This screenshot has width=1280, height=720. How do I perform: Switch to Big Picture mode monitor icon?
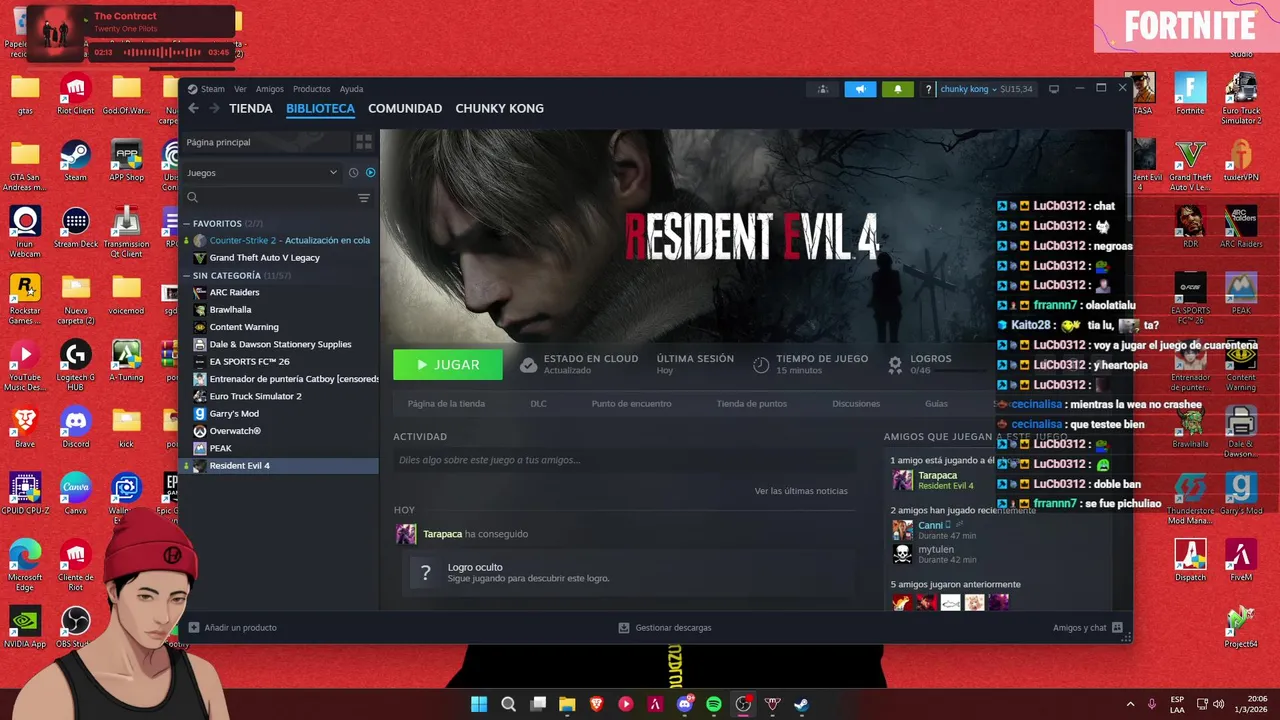(x=1054, y=89)
